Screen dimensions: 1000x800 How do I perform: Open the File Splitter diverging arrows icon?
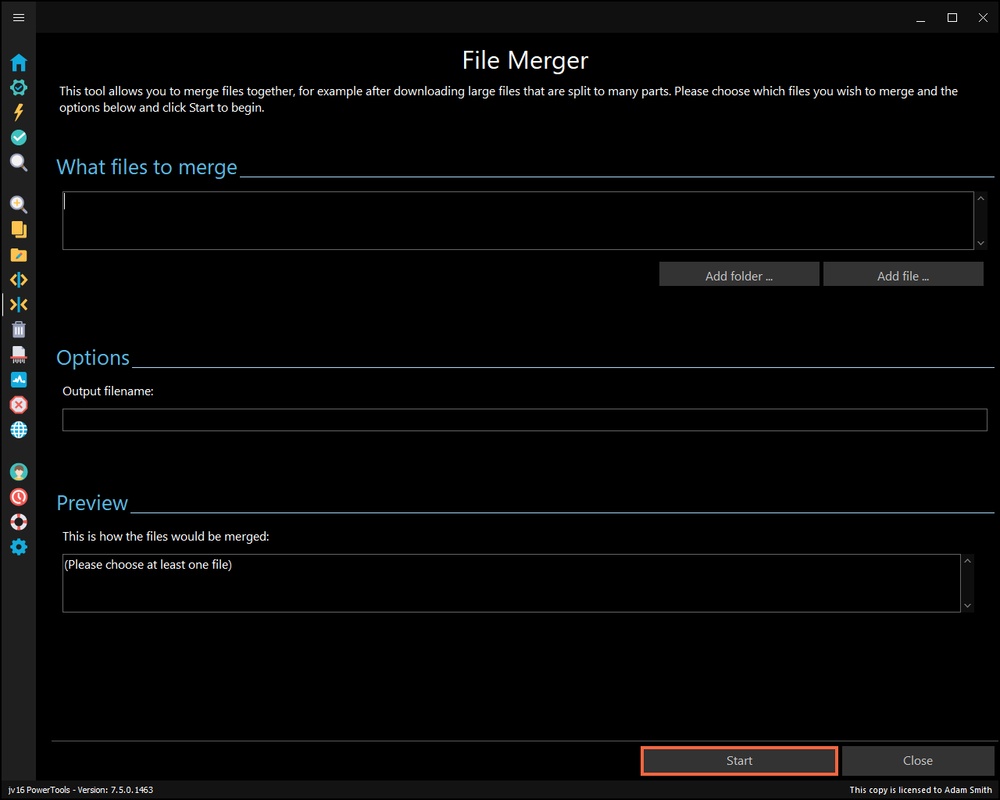click(x=18, y=280)
